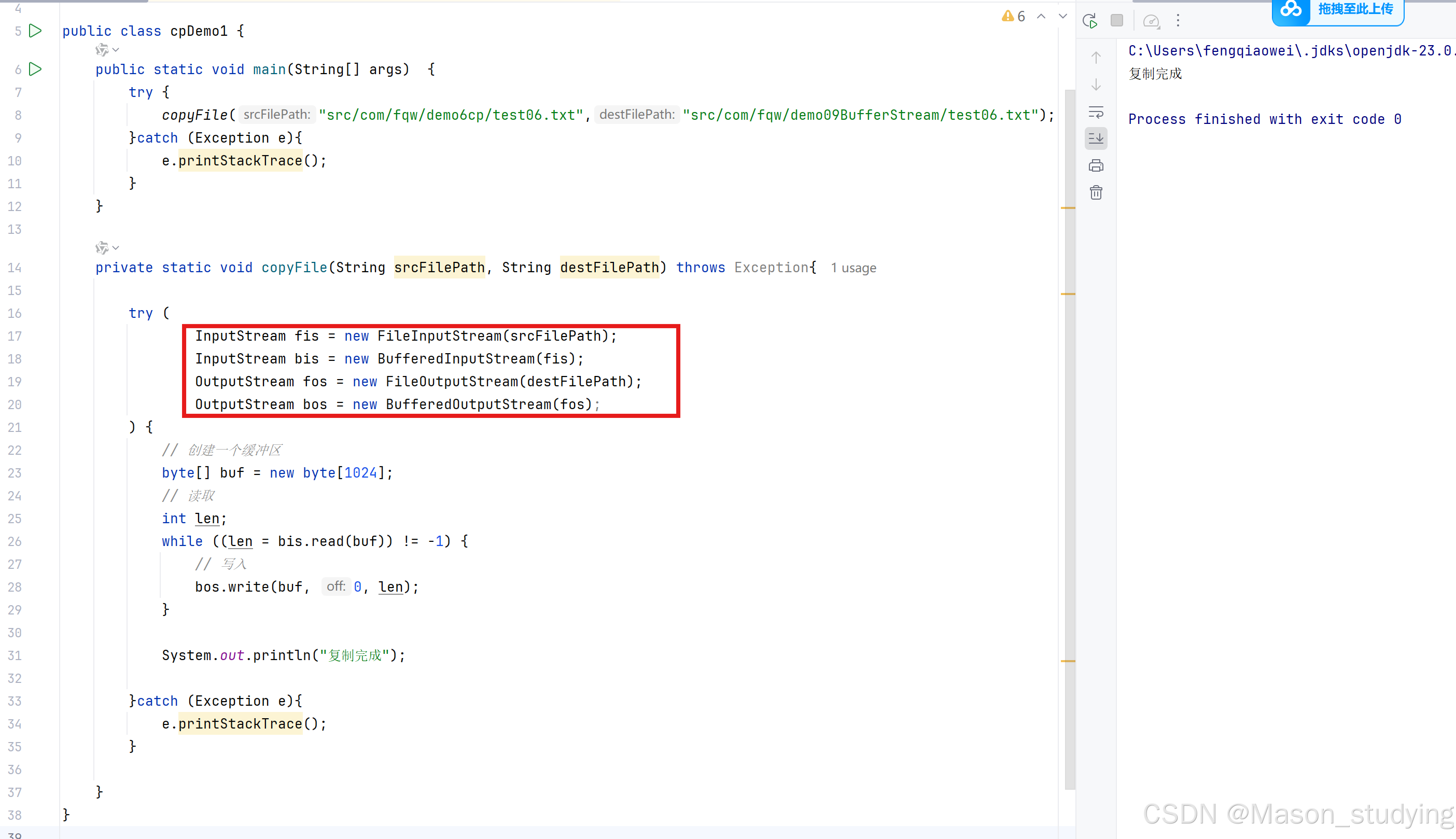Click the down arrow in console sidebar
The width and height of the screenshot is (1456, 839).
[1096, 85]
